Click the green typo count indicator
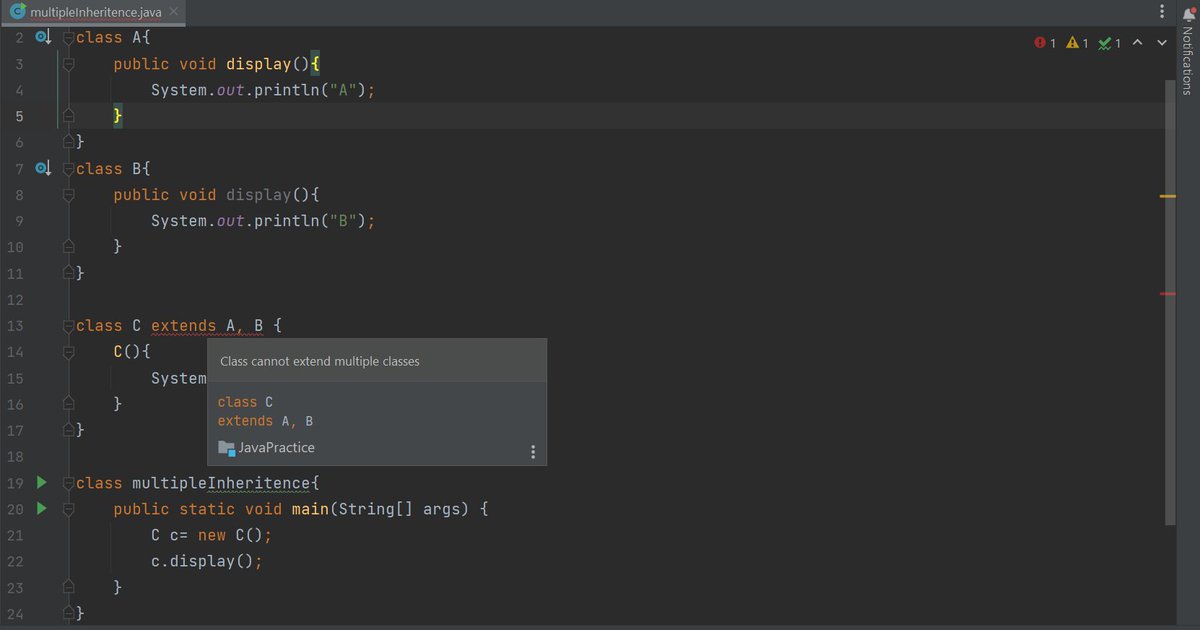 (x=1109, y=43)
